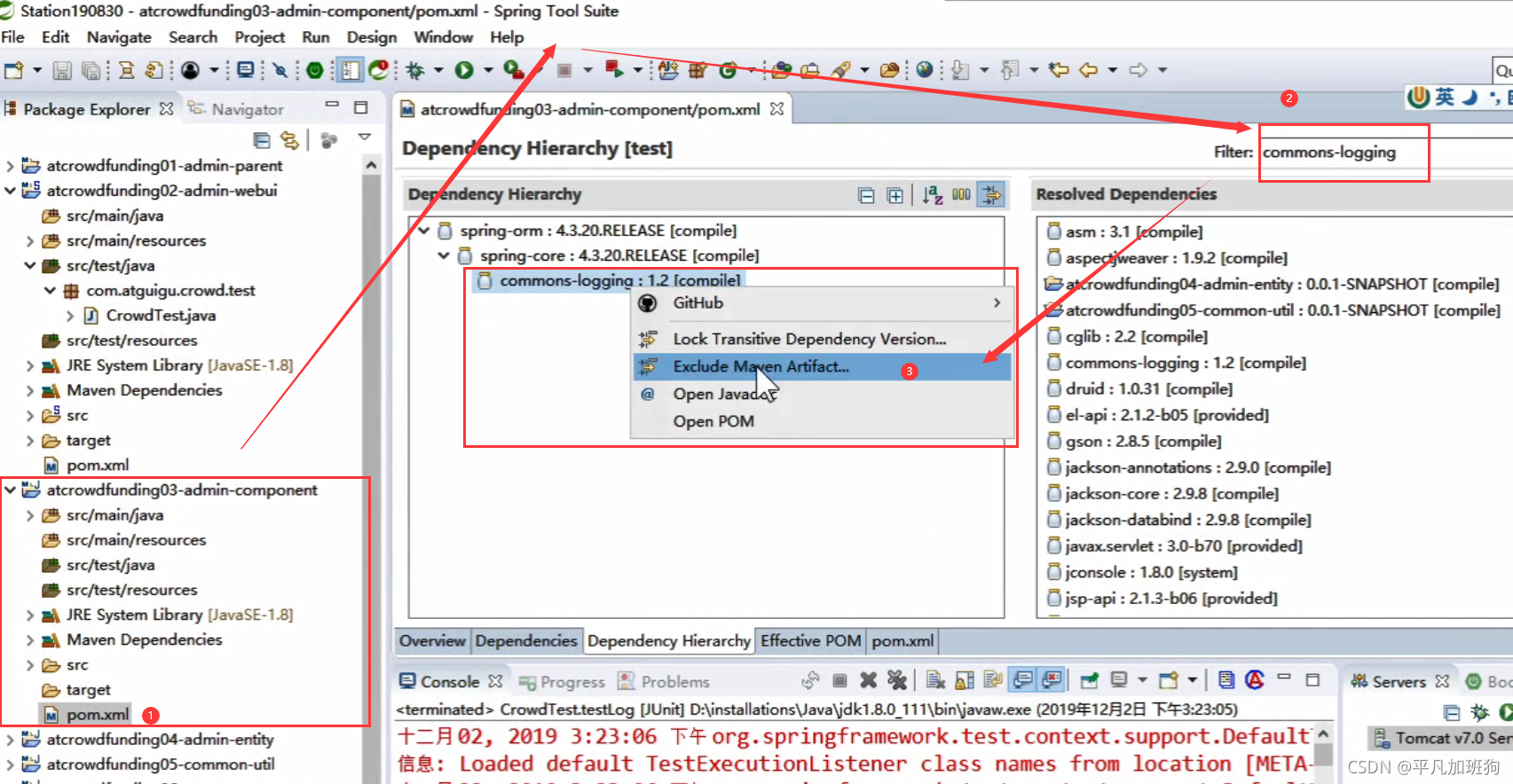Image resolution: width=1513 pixels, height=784 pixels.
Task: Expand atcrowdfunding04-admin-entity project
Action: coord(10,739)
